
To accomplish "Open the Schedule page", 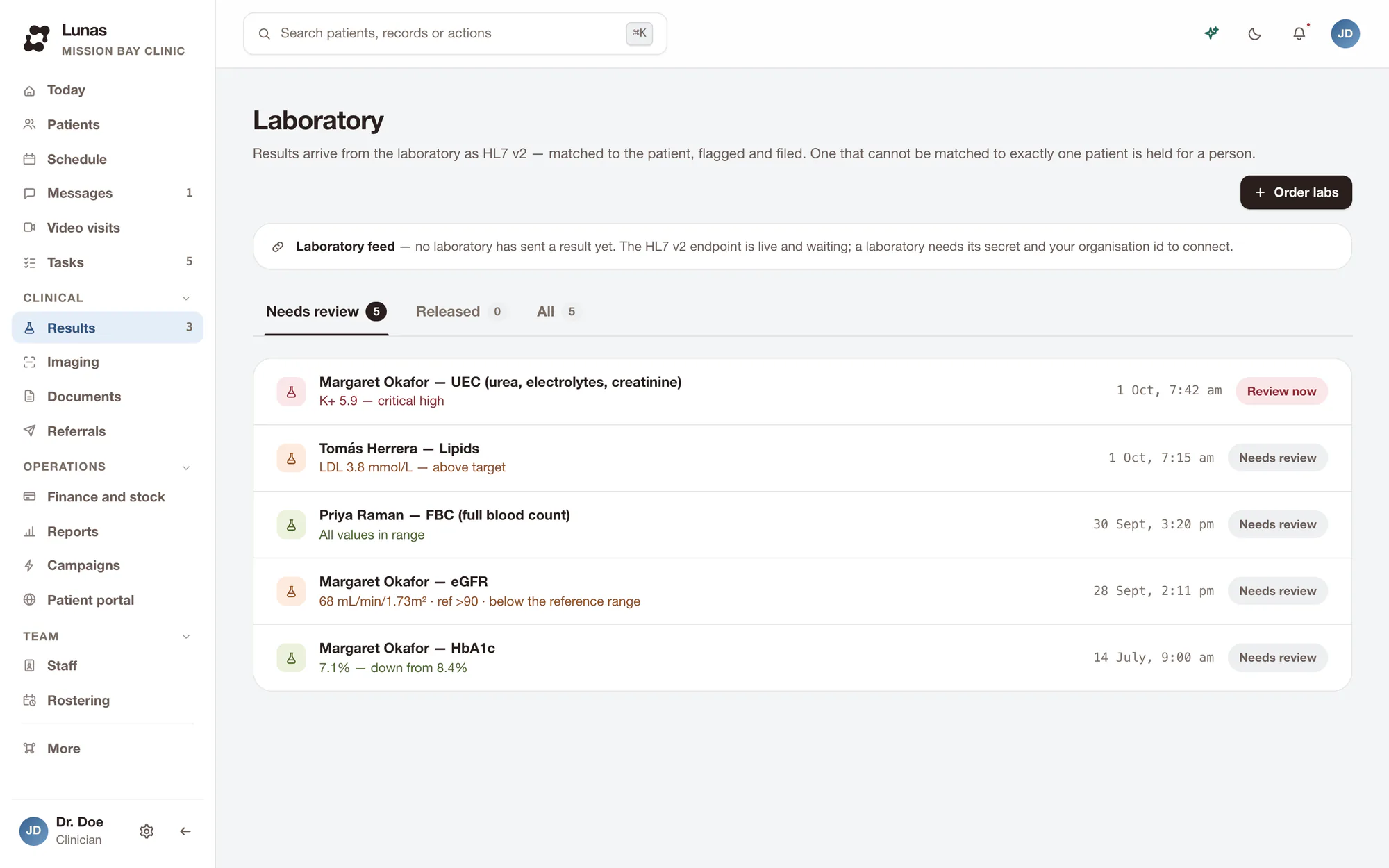I will (108, 159).
